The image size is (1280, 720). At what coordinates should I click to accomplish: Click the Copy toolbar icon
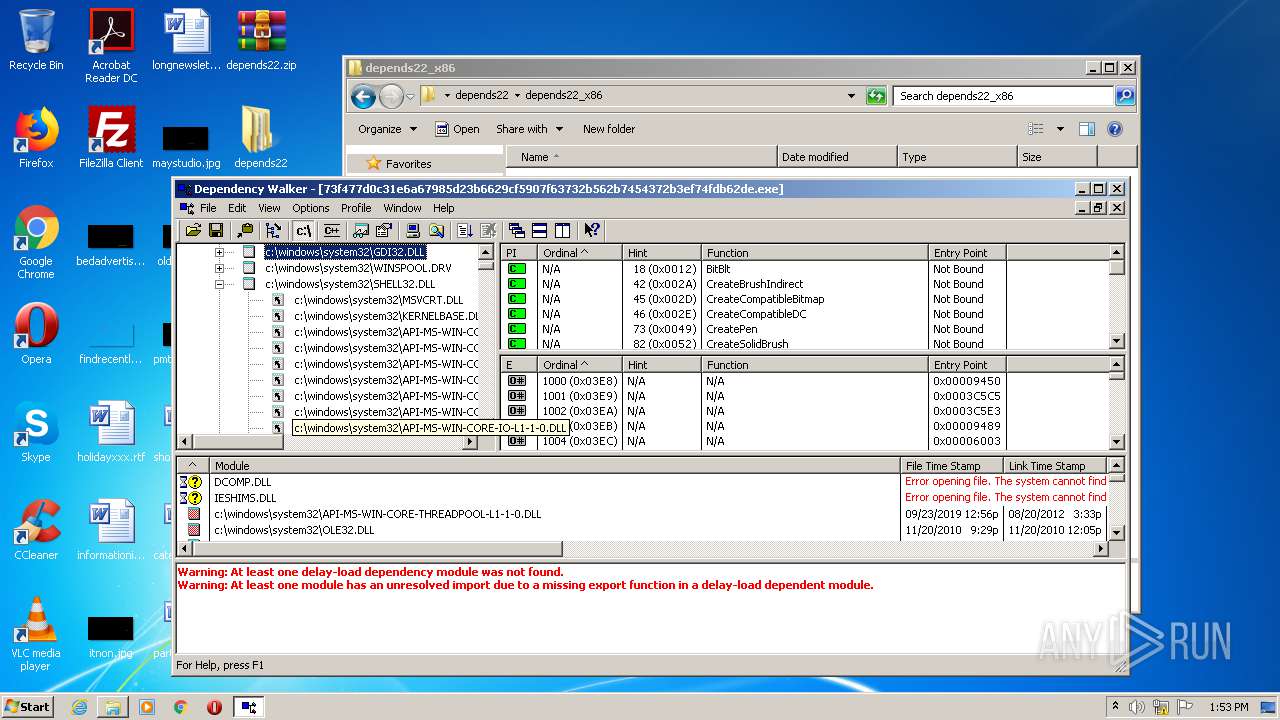tap(246, 231)
